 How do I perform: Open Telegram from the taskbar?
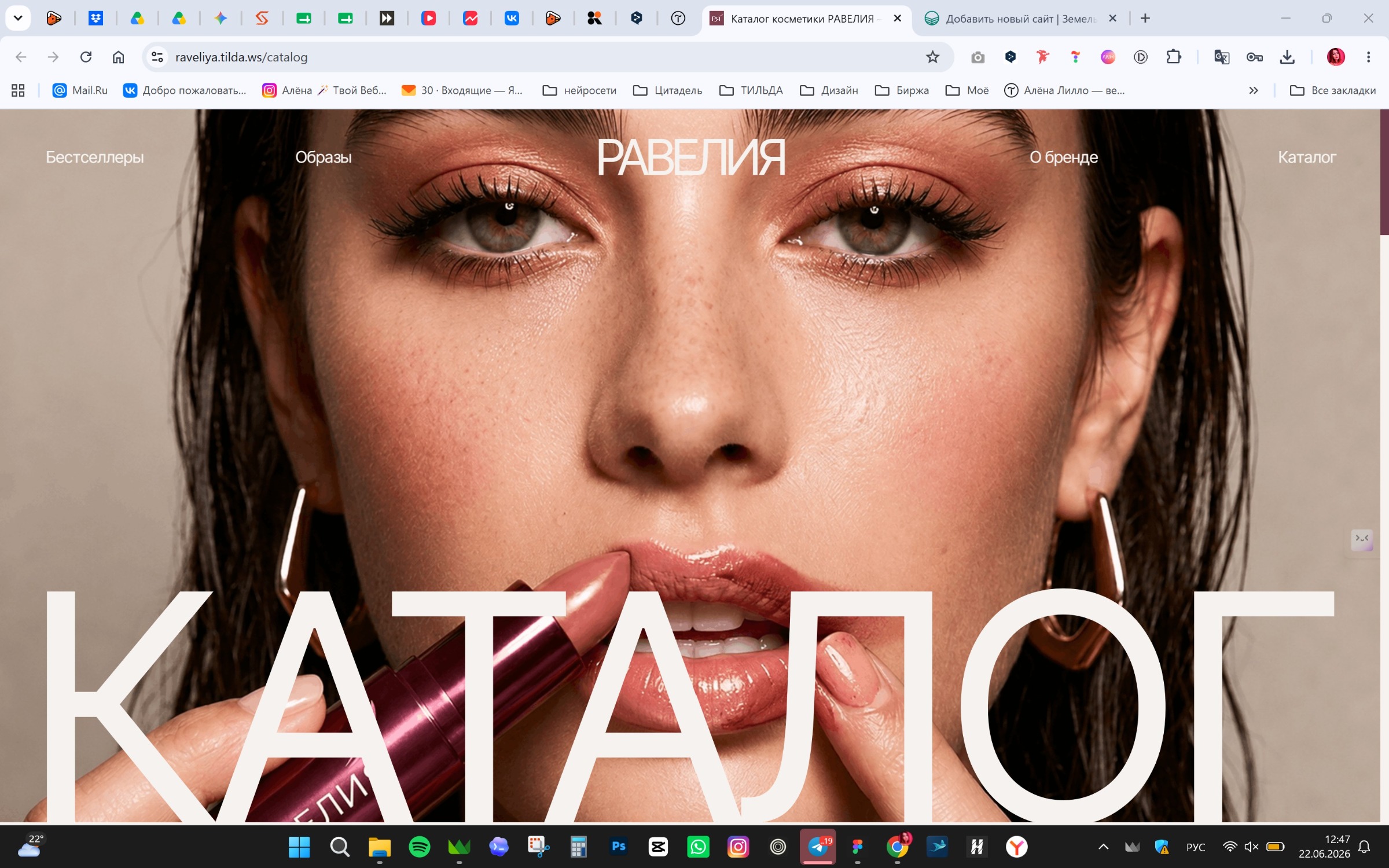818,847
